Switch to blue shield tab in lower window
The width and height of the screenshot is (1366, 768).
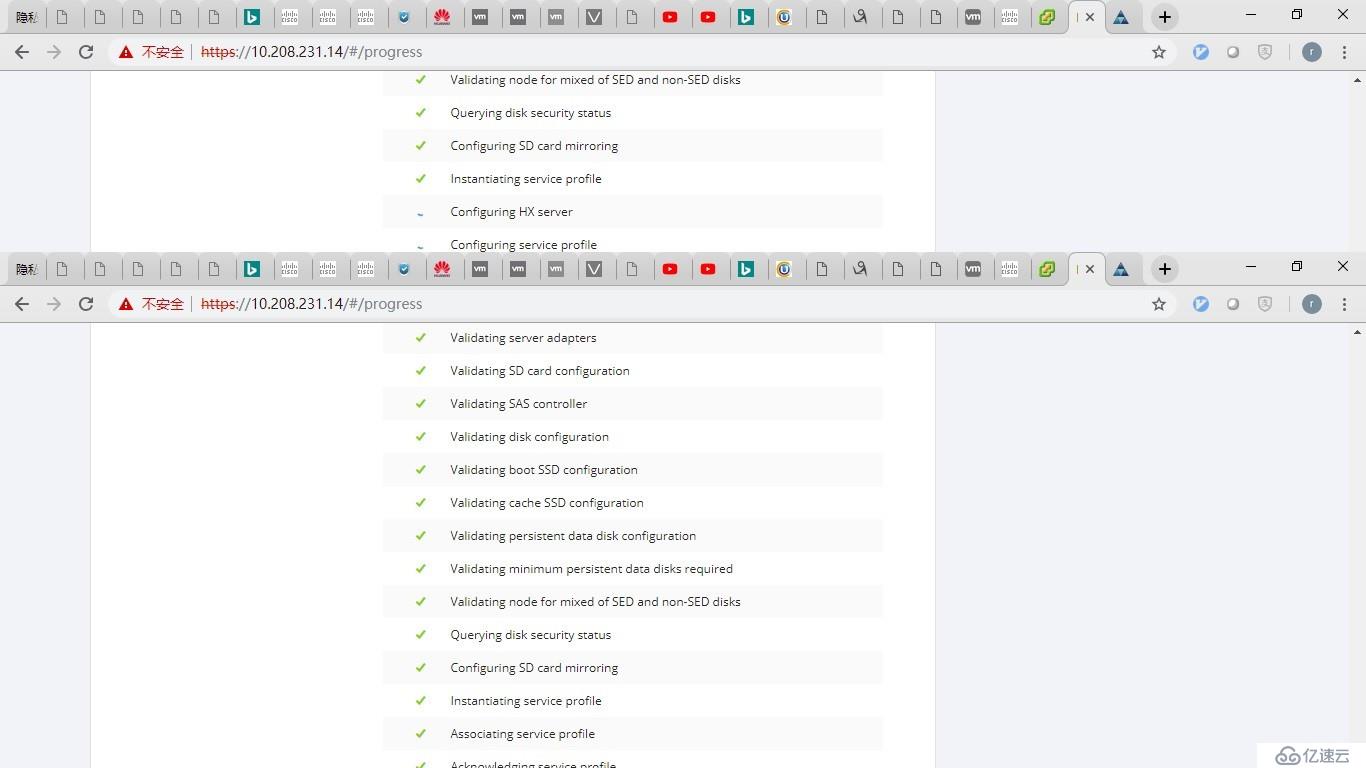(404, 269)
